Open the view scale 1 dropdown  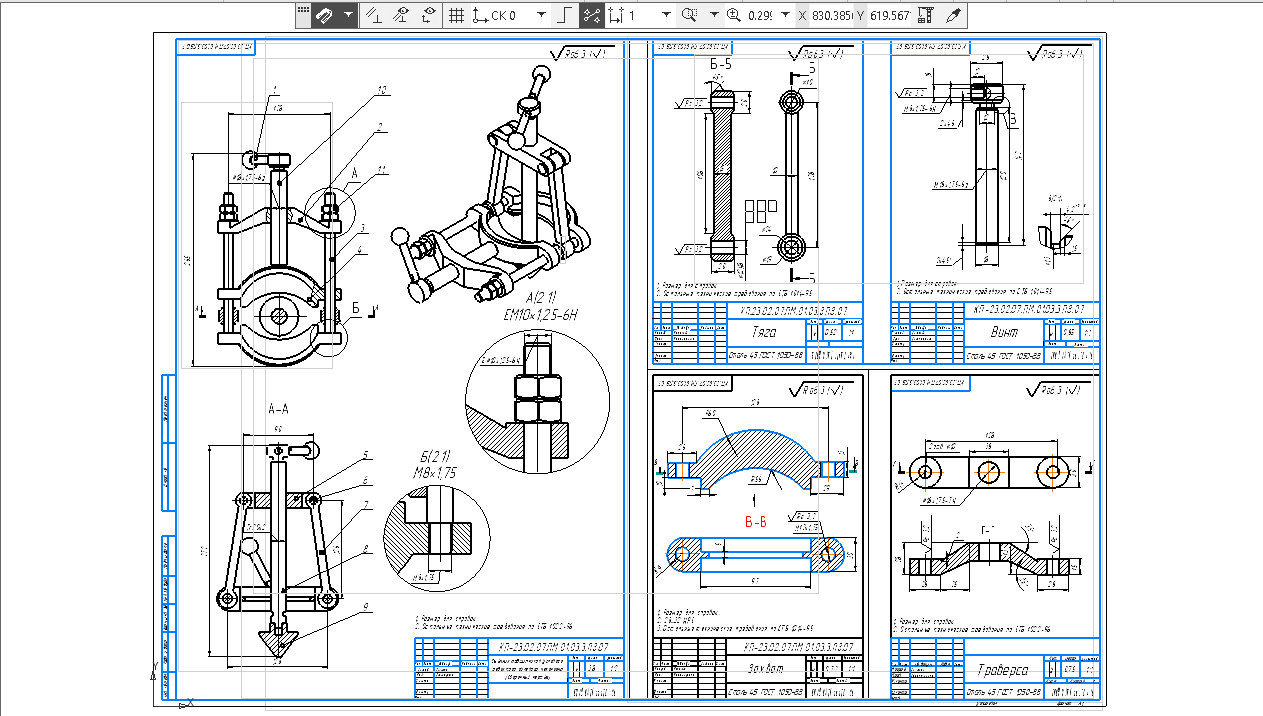pos(664,15)
